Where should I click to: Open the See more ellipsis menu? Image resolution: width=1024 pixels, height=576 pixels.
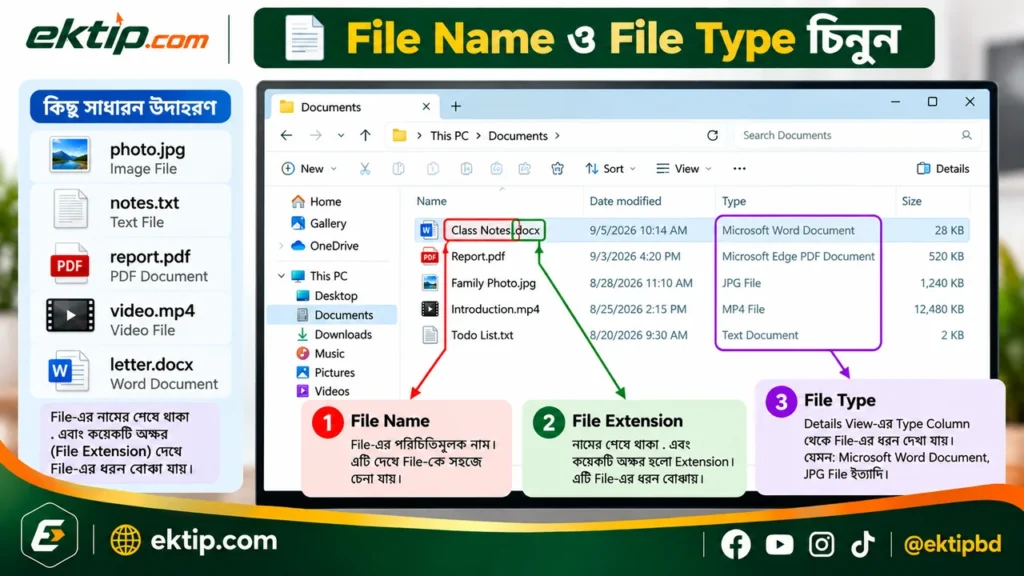pos(739,168)
